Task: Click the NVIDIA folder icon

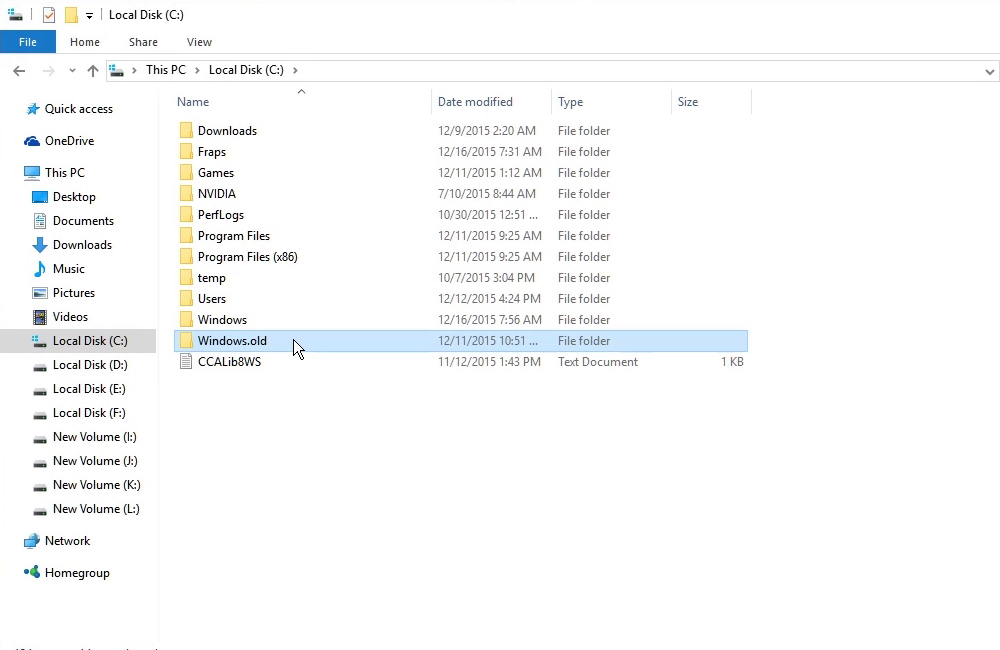Action: click(x=186, y=194)
